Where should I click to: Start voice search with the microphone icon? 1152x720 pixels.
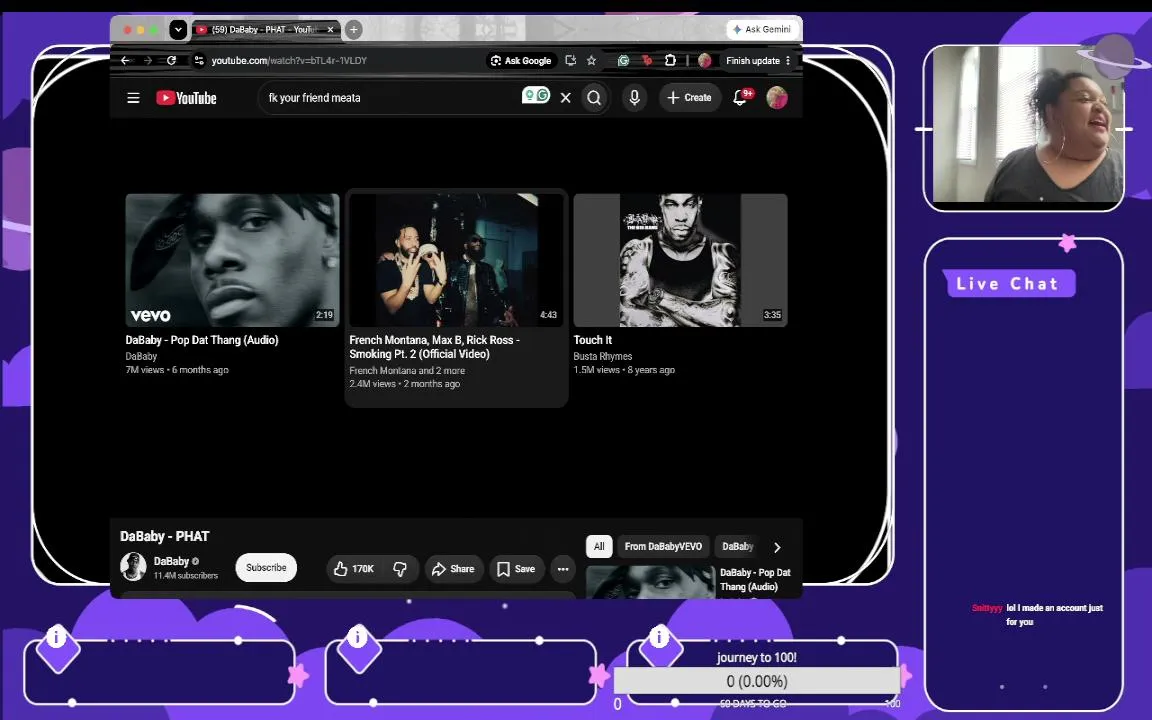pyautogui.click(x=635, y=97)
